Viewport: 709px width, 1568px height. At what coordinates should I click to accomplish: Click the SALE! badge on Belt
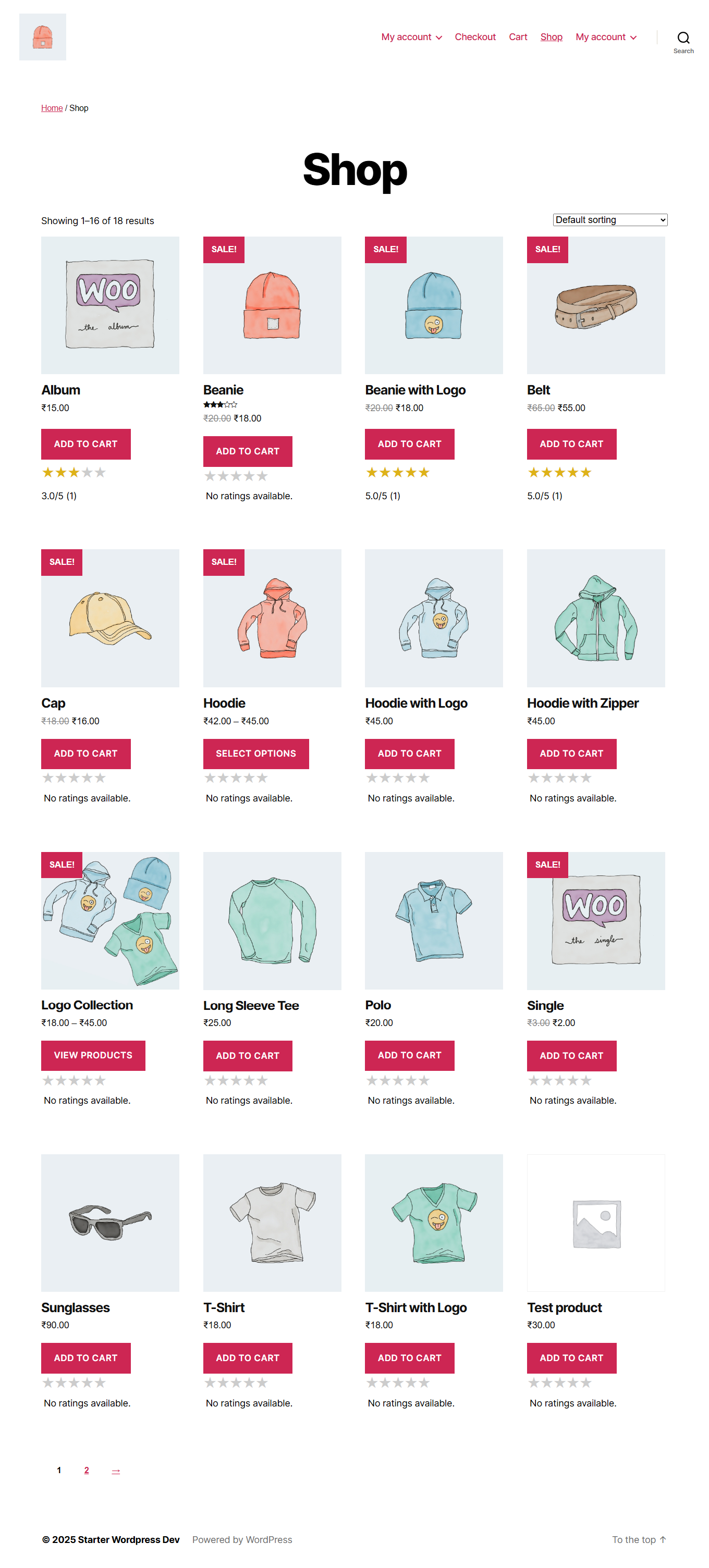point(547,250)
